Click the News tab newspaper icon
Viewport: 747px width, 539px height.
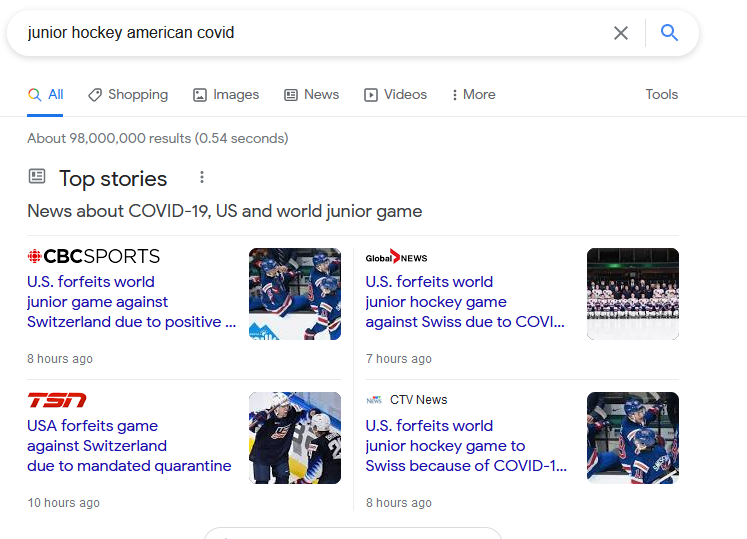click(x=291, y=95)
